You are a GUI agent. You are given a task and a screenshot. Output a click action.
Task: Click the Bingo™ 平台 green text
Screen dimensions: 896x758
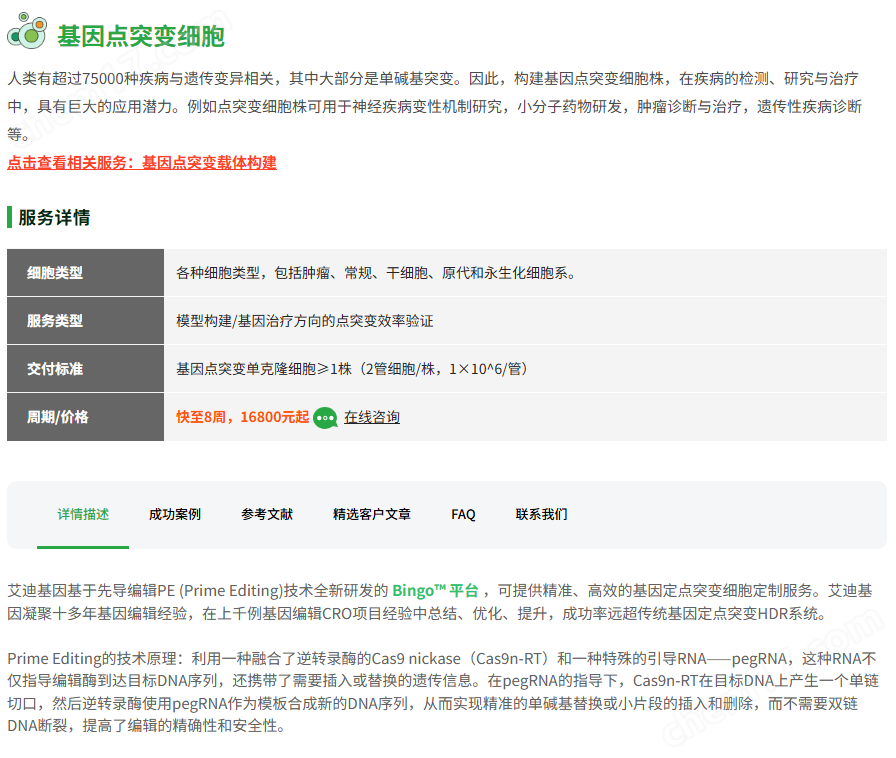point(435,591)
